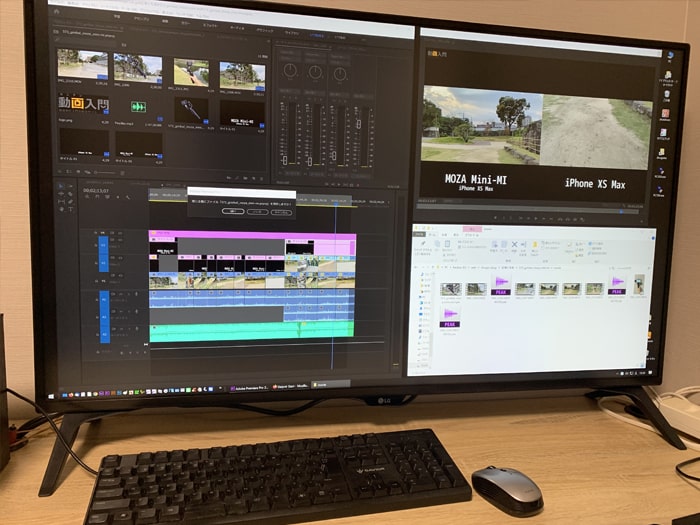Select the Track Select Forward tool
This screenshot has width=700, height=525.
pos(71,187)
